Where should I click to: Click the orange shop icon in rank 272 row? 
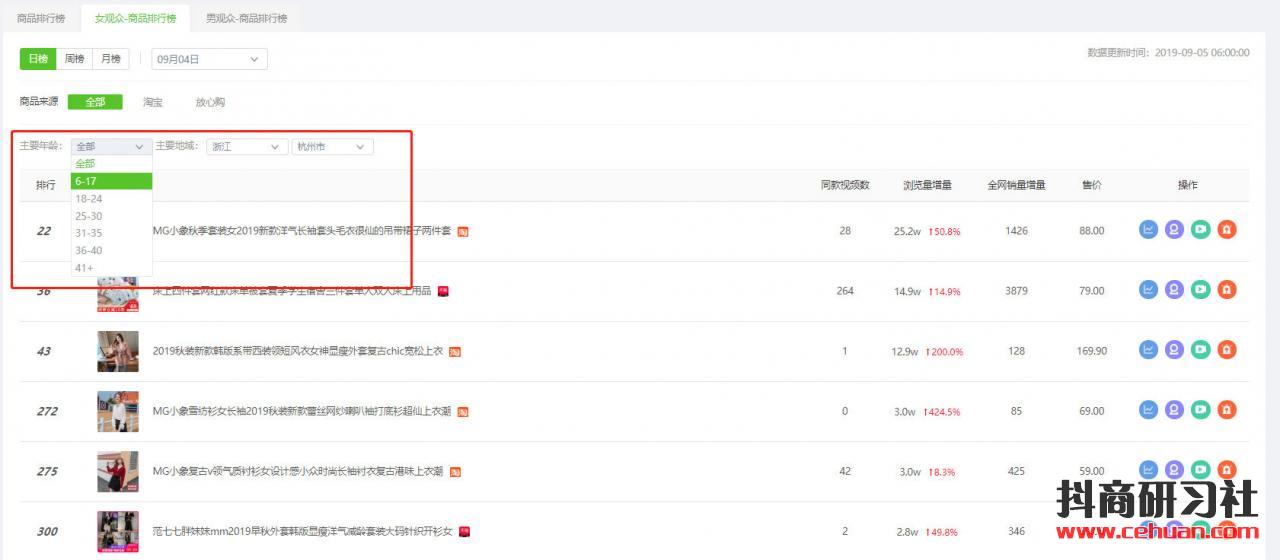1227,410
